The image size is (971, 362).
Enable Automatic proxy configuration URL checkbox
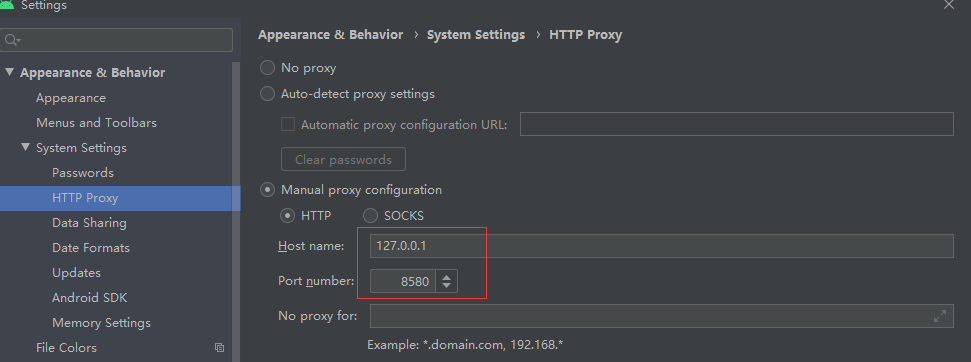click(x=288, y=124)
